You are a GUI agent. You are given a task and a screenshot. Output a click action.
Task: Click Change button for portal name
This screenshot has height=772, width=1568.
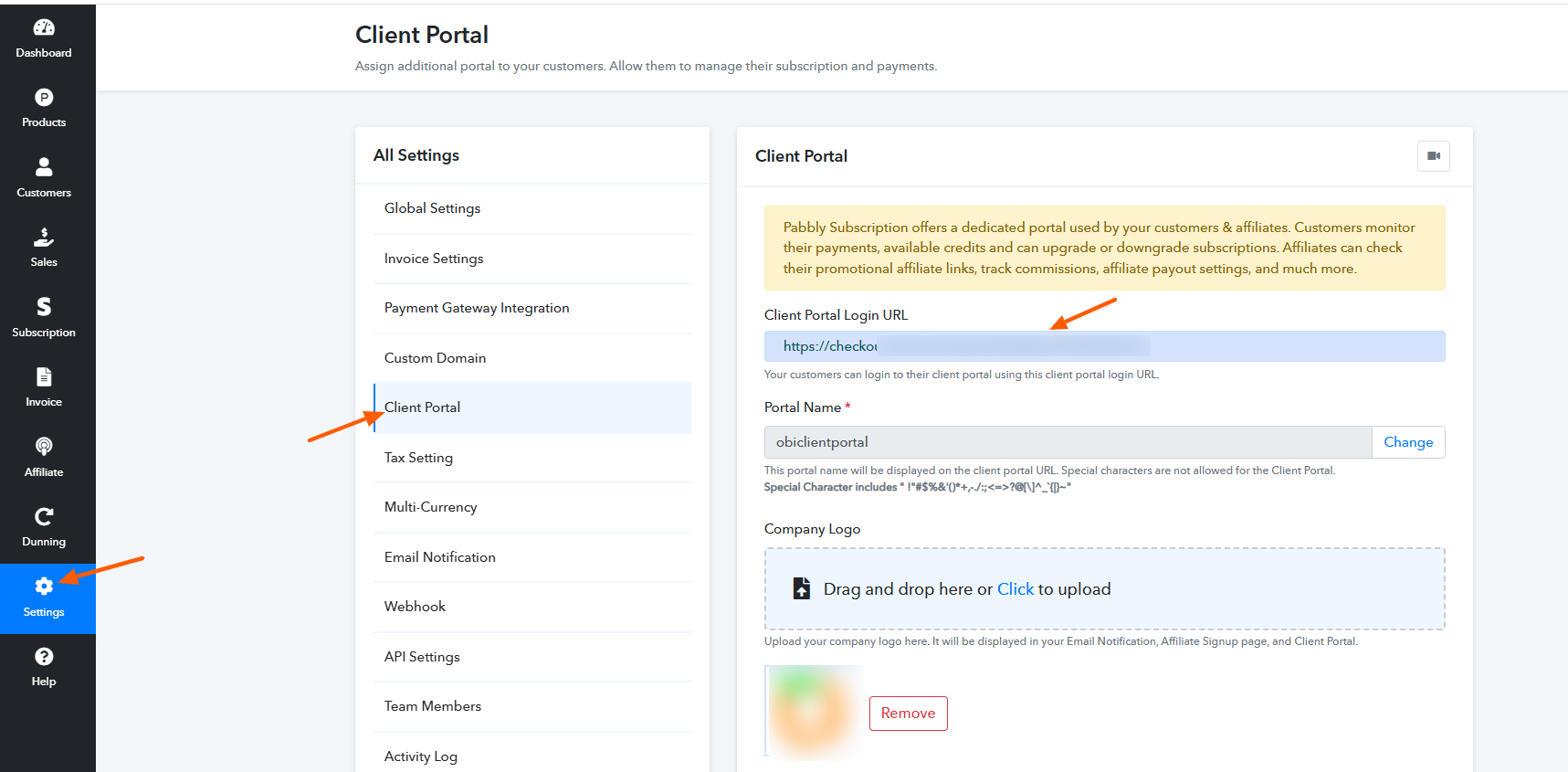pos(1408,442)
